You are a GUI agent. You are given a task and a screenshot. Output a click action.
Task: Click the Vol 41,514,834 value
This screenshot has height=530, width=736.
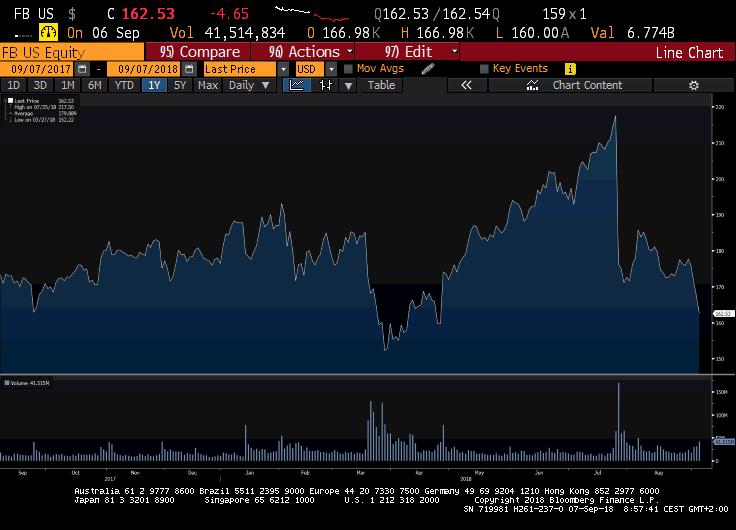[227, 33]
